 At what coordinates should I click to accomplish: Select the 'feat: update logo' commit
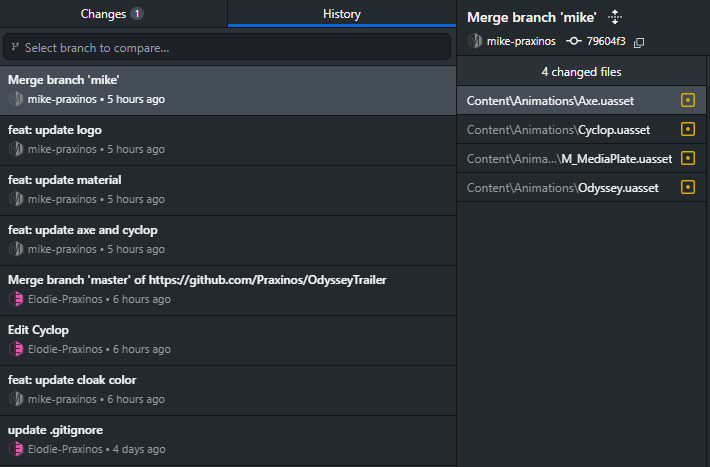click(x=227, y=140)
